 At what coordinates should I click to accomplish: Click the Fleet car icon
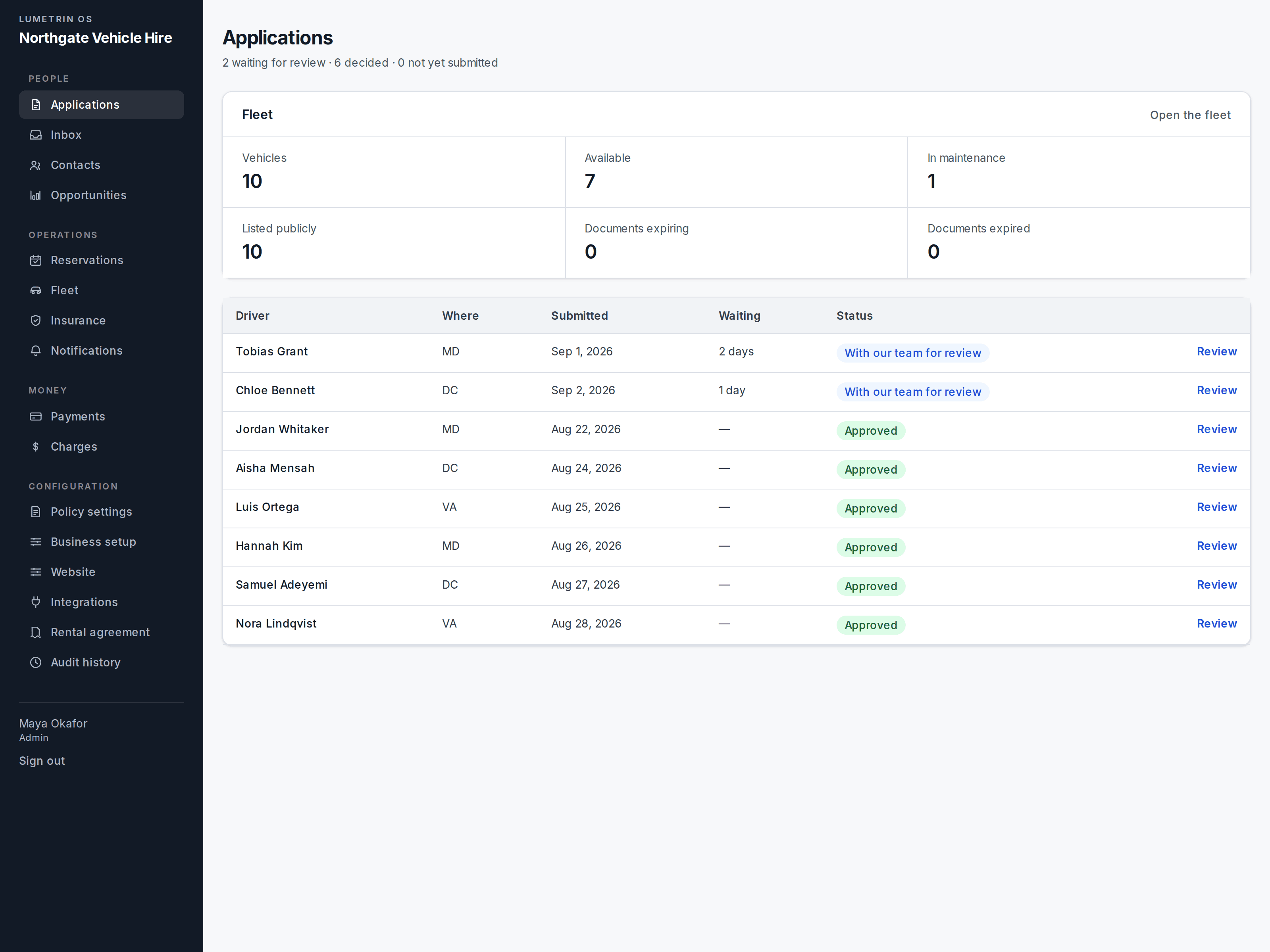(x=36, y=290)
